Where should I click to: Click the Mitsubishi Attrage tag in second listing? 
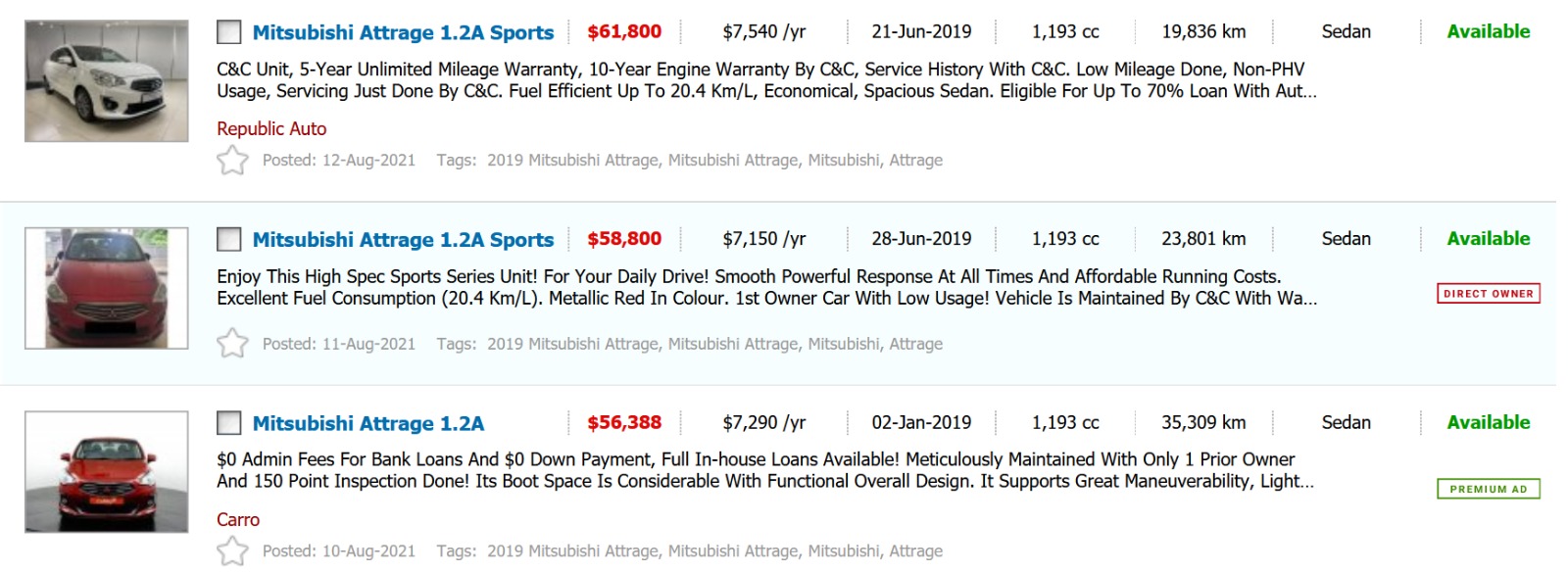point(733,344)
